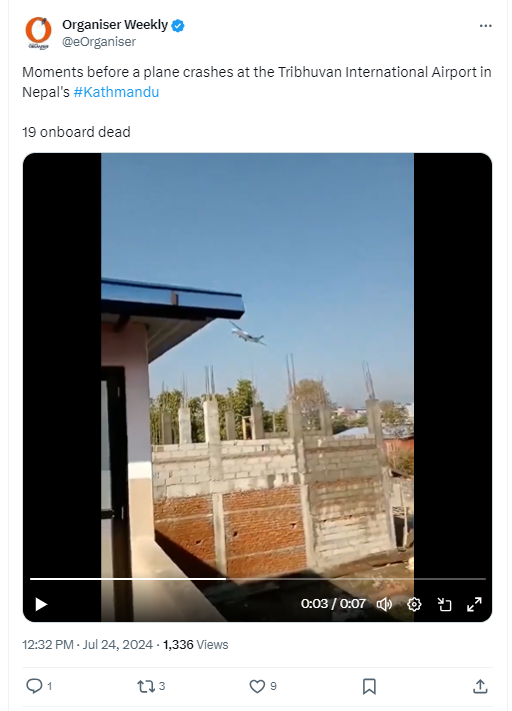Image resolution: width=512 pixels, height=711 pixels.
Task: Open the three-dot more options menu
Action: (485, 26)
